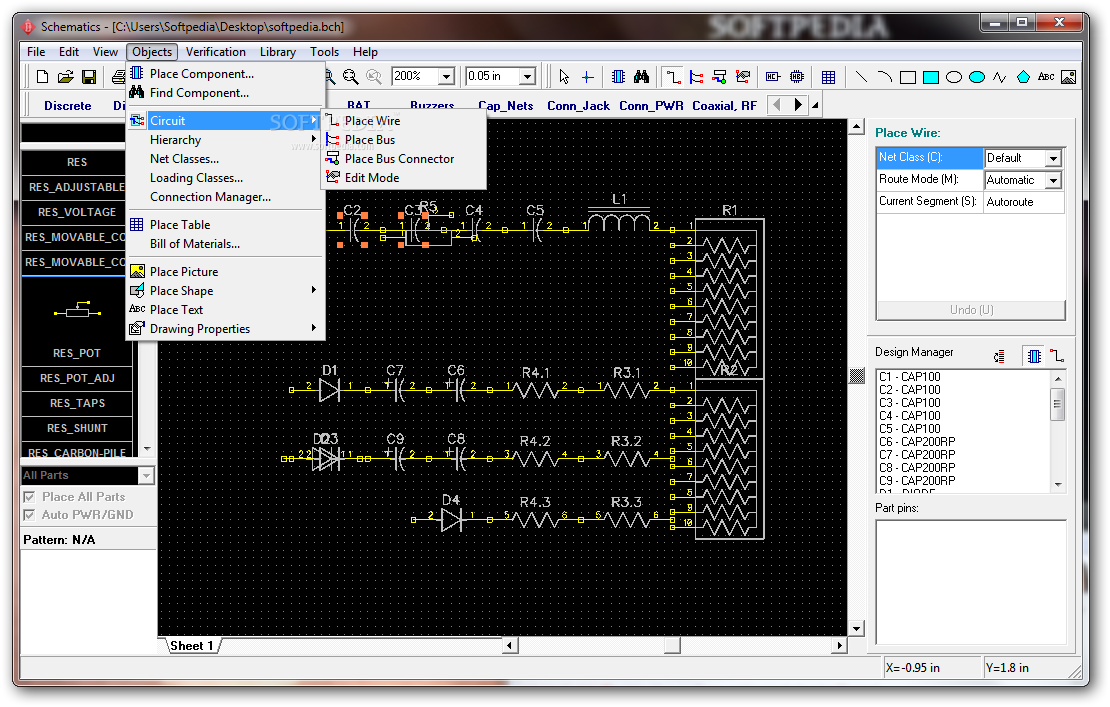Open the Verification menu
Image resolution: width=1110 pixels, height=707 pixels.
[215, 52]
